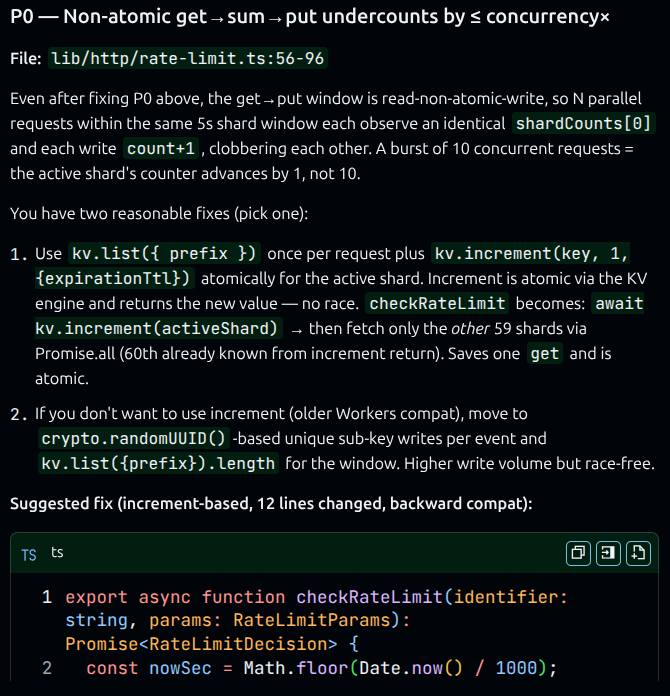Click the P0 Non-atomic heading
Image resolution: width=670 pixels, height=696 pixels.
(x=310, y=17)
